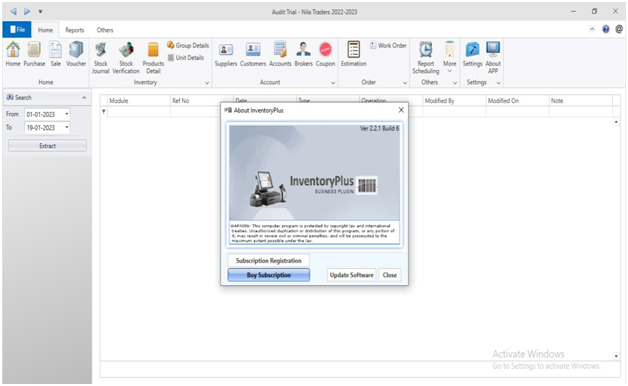
Task: Open the Customers list
Action: 253,54
